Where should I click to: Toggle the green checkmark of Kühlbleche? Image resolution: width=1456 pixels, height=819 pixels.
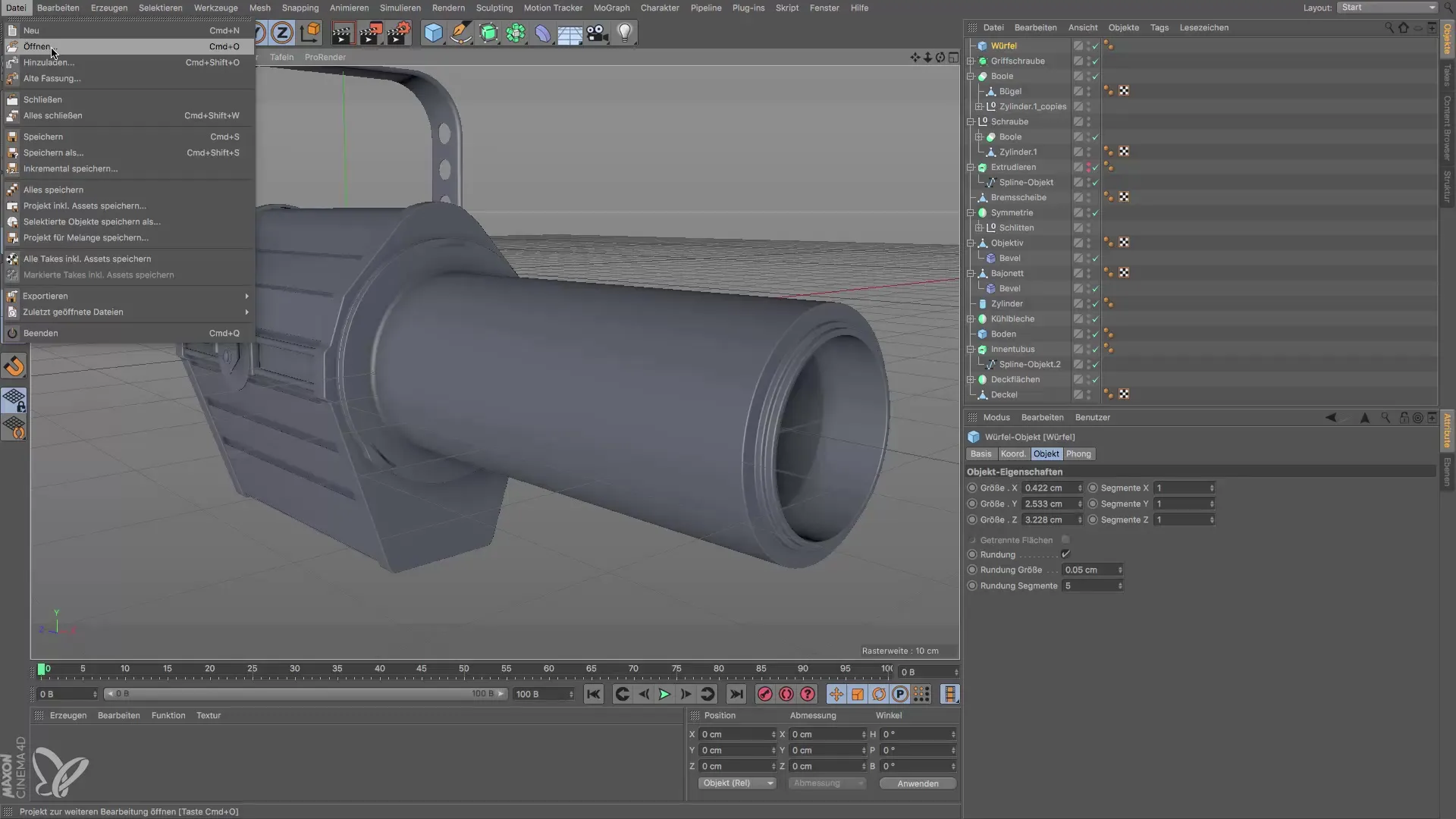click(x=1096, y=318)
